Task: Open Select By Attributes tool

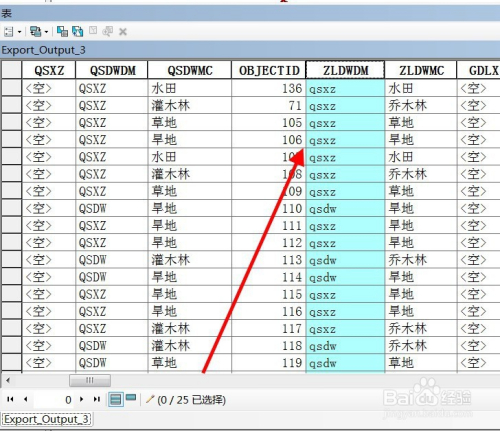Action: pos(62,32)
